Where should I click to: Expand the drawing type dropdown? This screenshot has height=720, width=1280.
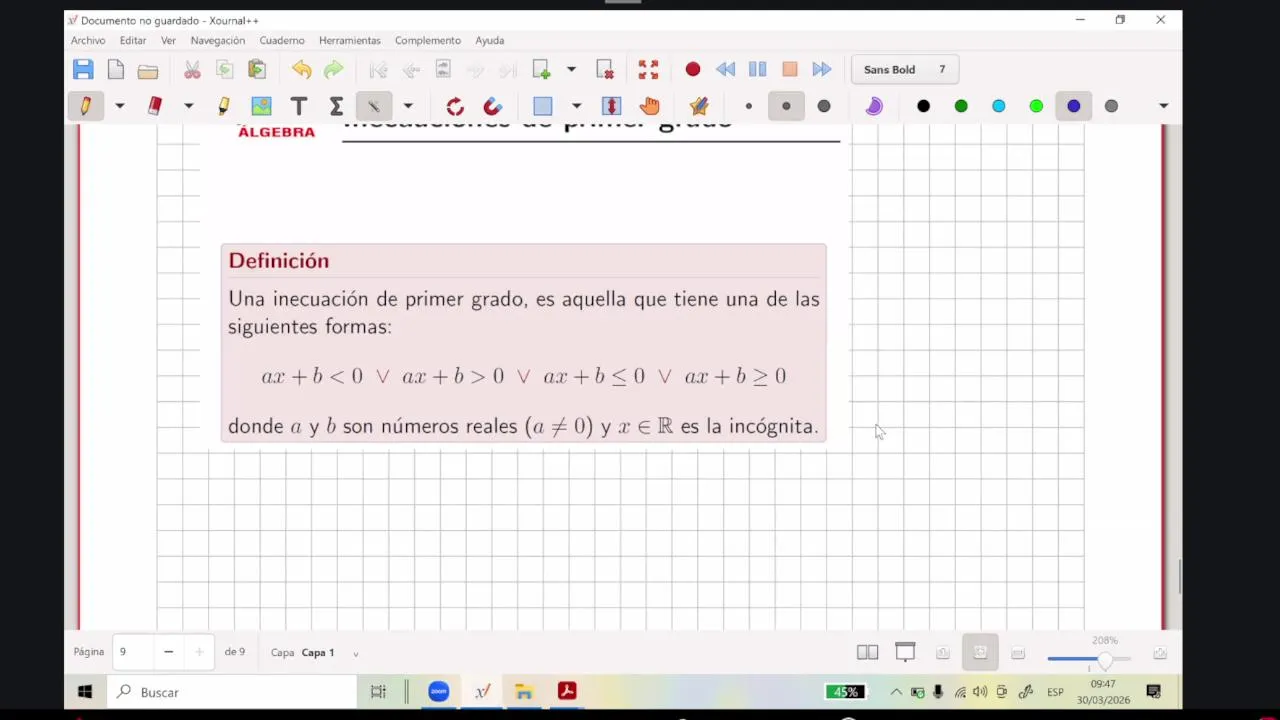pyautogui.click(x=407, y=106)
